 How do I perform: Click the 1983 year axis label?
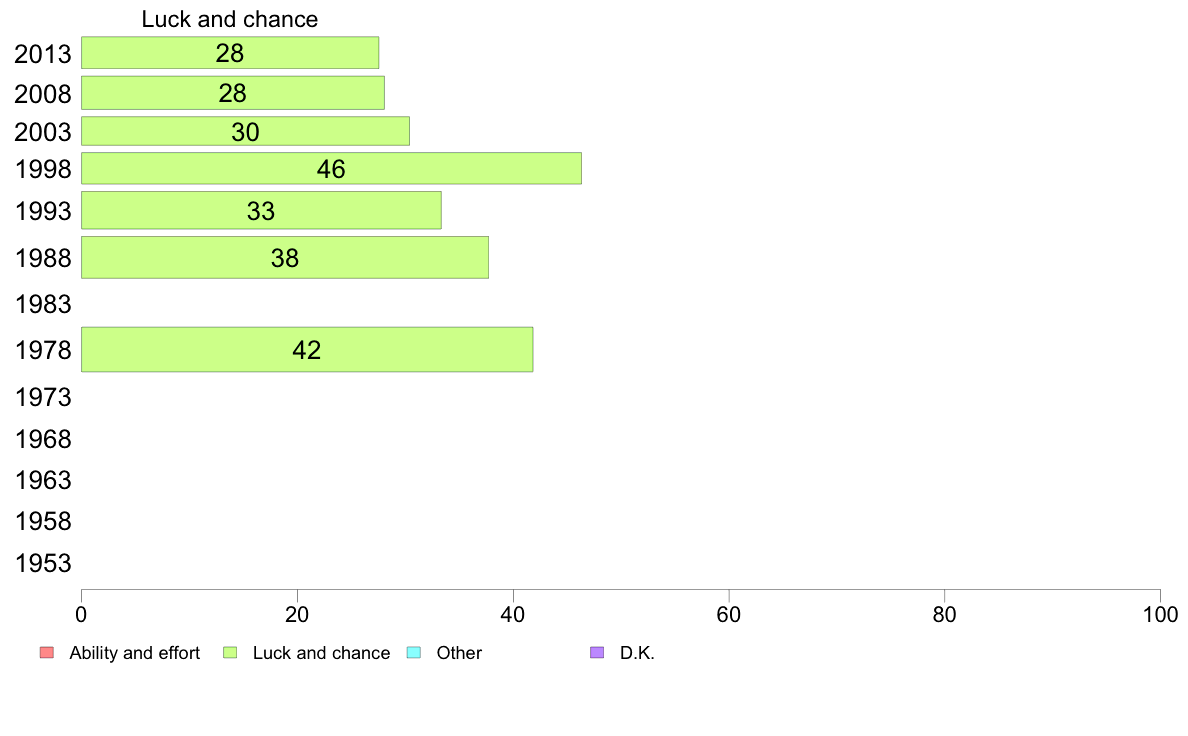click(43, 304)
